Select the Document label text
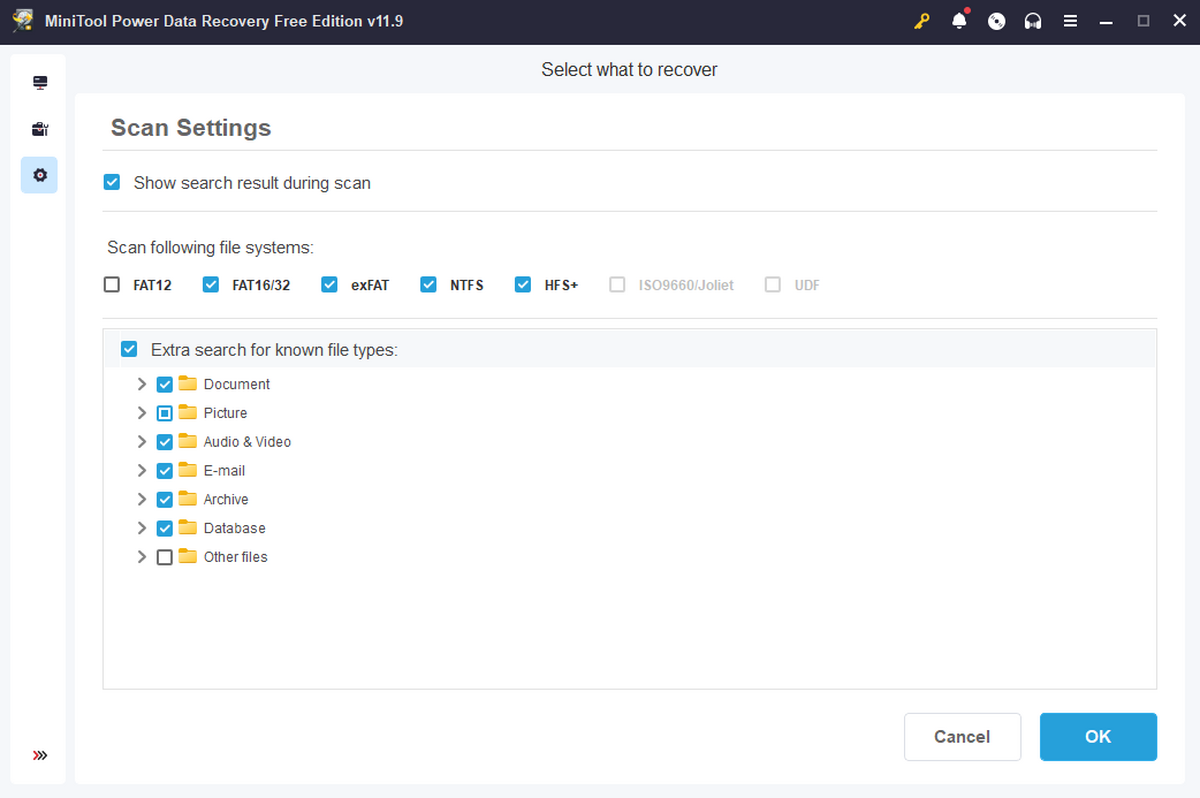Viewport: 1200px width, 798px height. [237, 384]
